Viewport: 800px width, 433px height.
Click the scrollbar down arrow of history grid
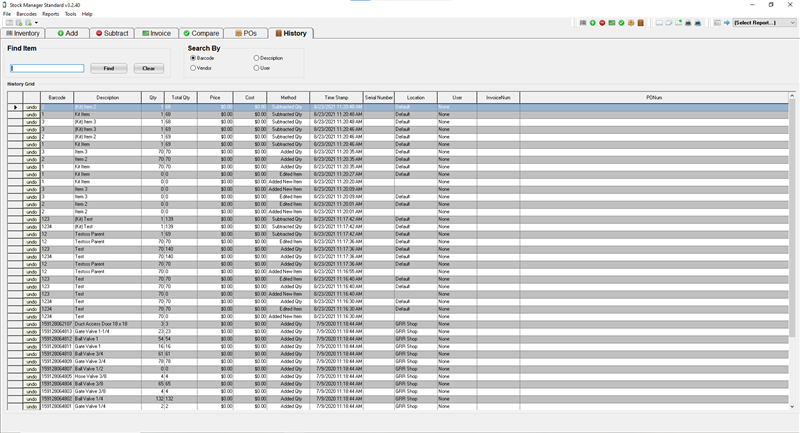coord(792,406)
